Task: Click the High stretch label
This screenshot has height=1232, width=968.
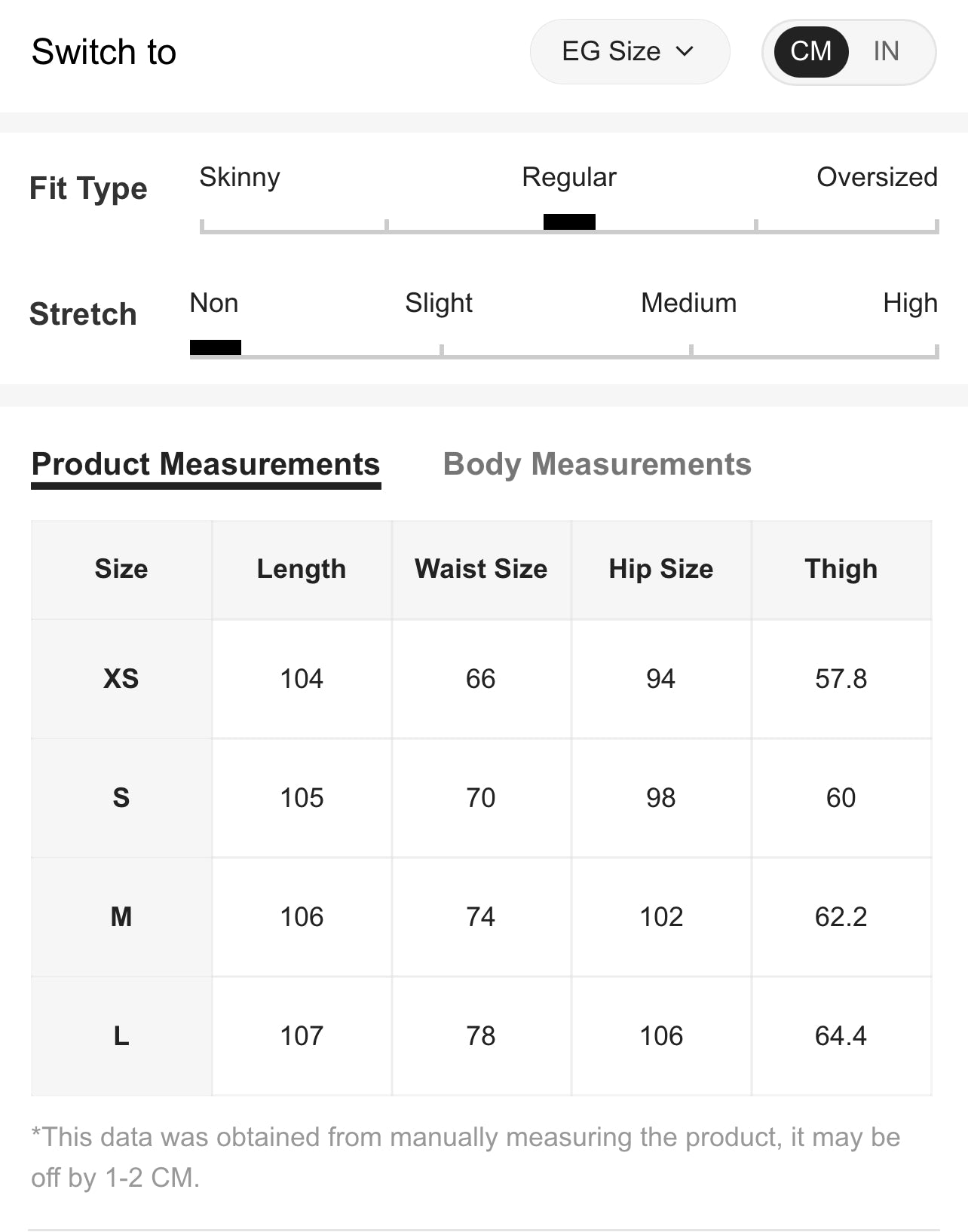Action: 910,303
